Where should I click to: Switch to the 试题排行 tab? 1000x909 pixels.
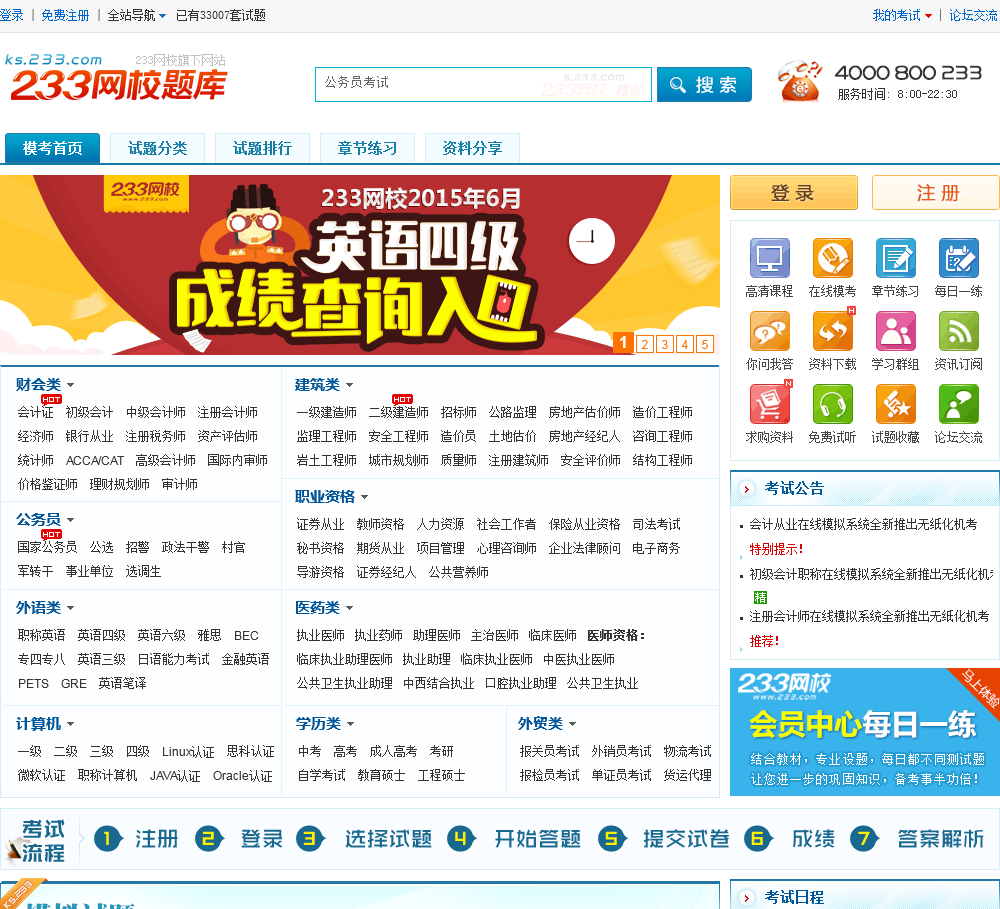262,148
